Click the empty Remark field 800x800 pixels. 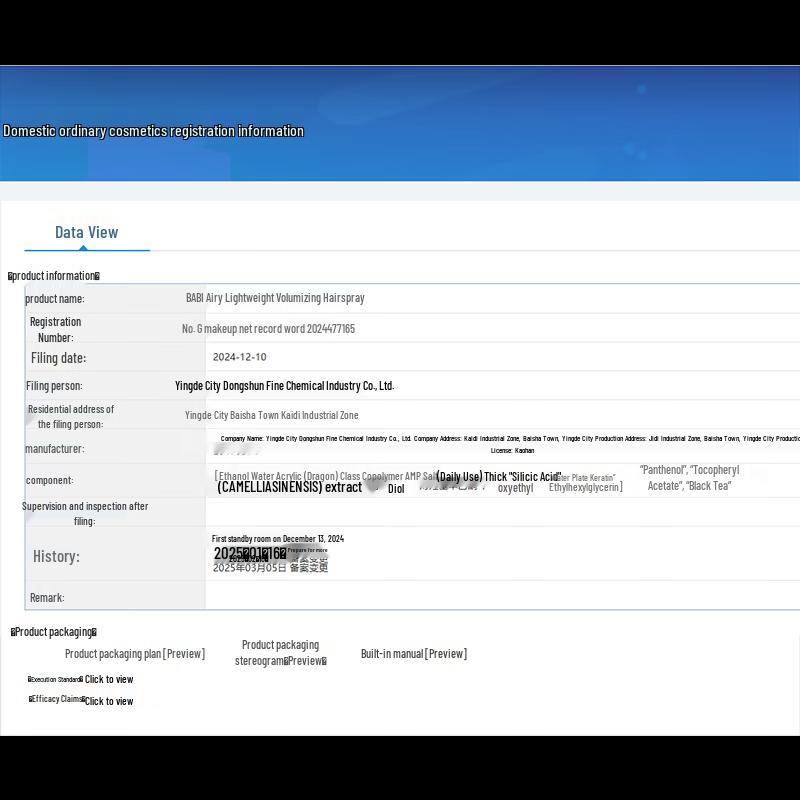[500, 597]
